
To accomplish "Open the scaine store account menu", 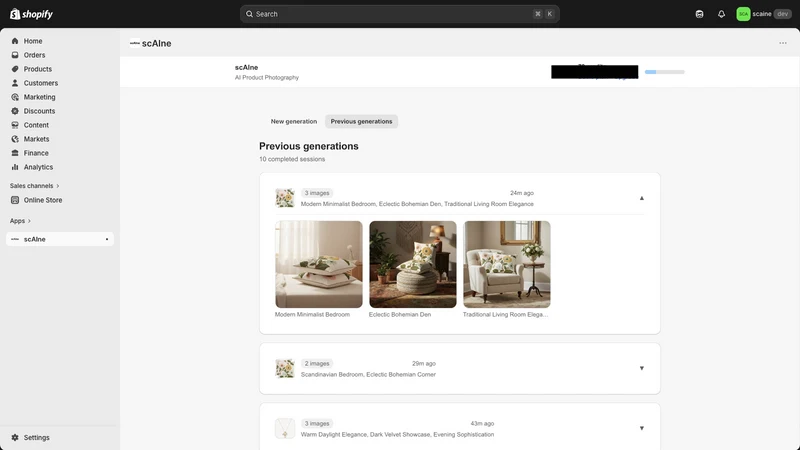I will [764, 14].
